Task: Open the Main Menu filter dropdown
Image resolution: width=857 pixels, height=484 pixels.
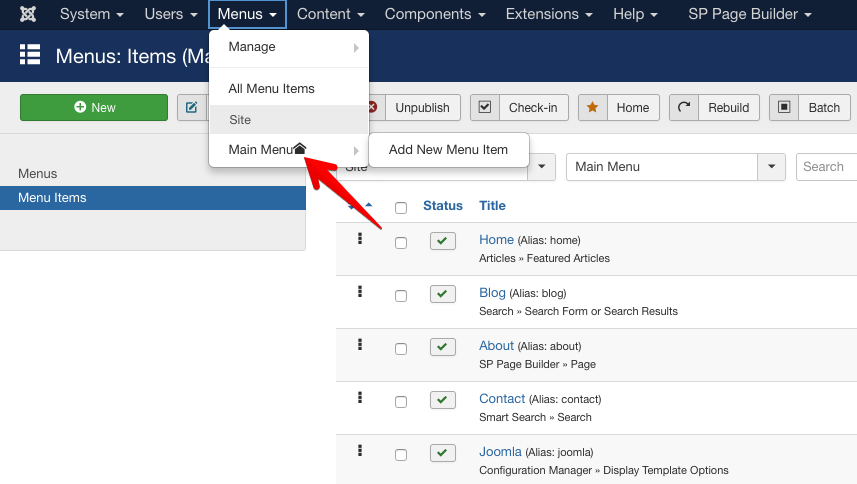Action: (675, 167)
